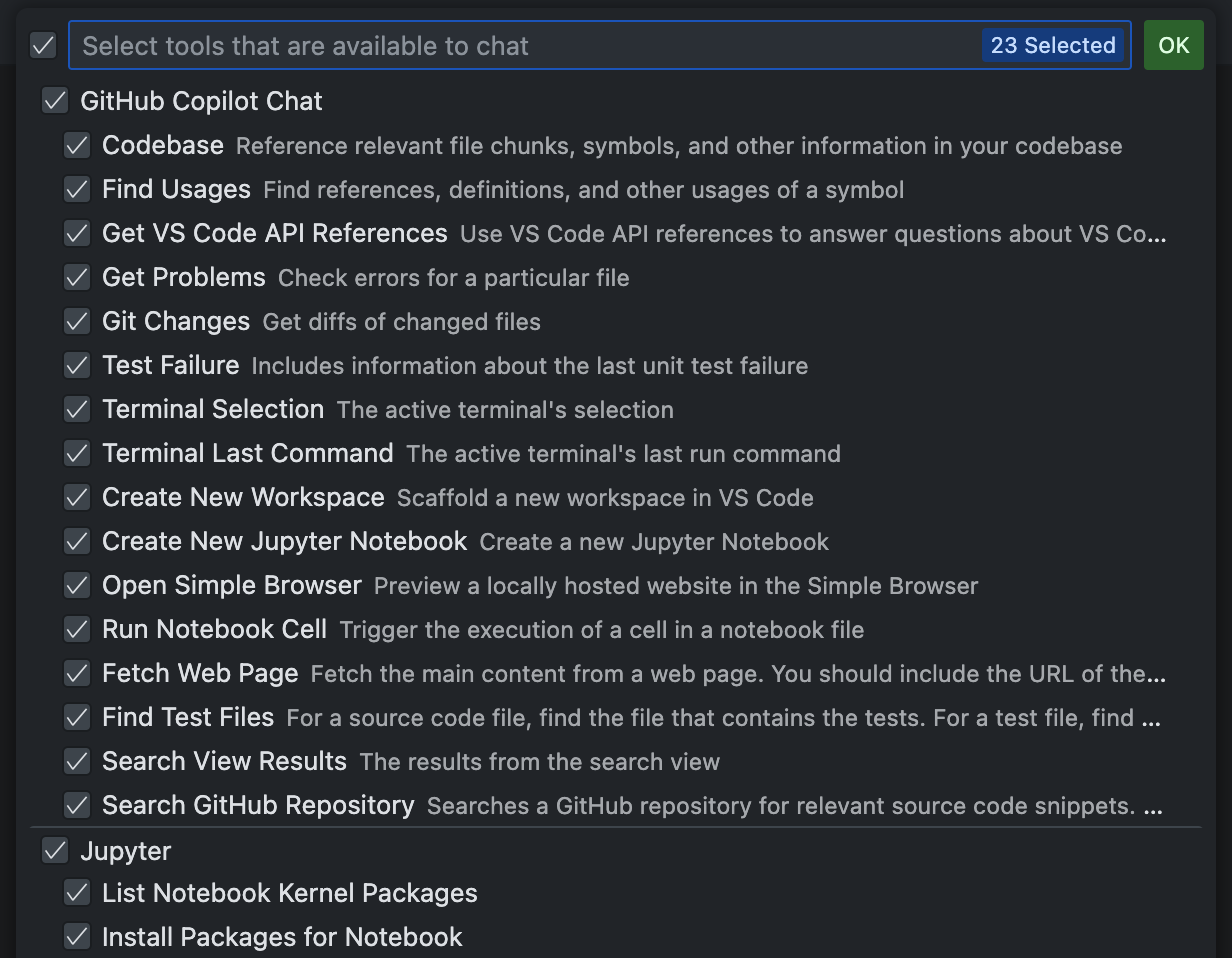Toggle List Notebook Kernel Packages checkbox

point(77,893)
